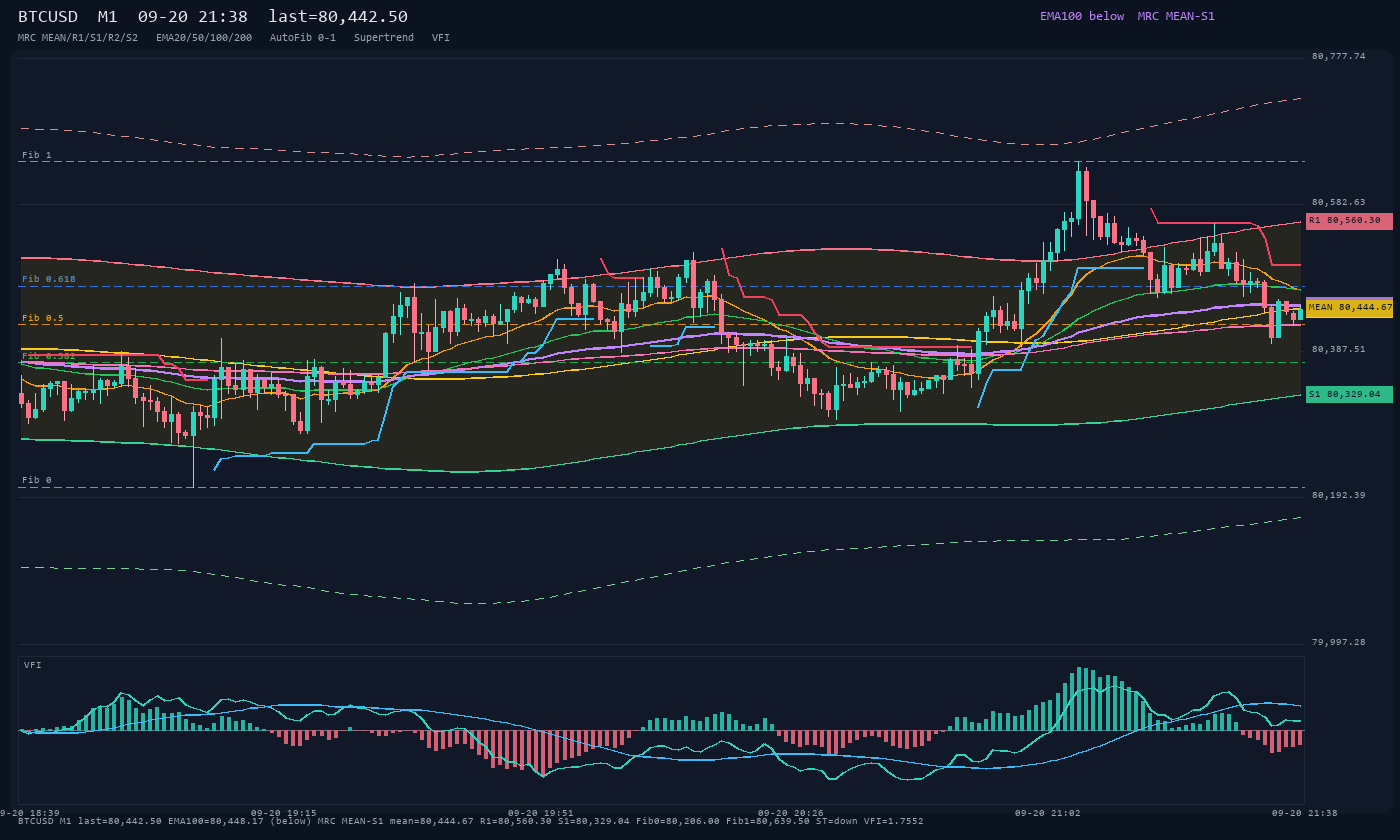Click the Fib 0 level label

click(37, 480)
